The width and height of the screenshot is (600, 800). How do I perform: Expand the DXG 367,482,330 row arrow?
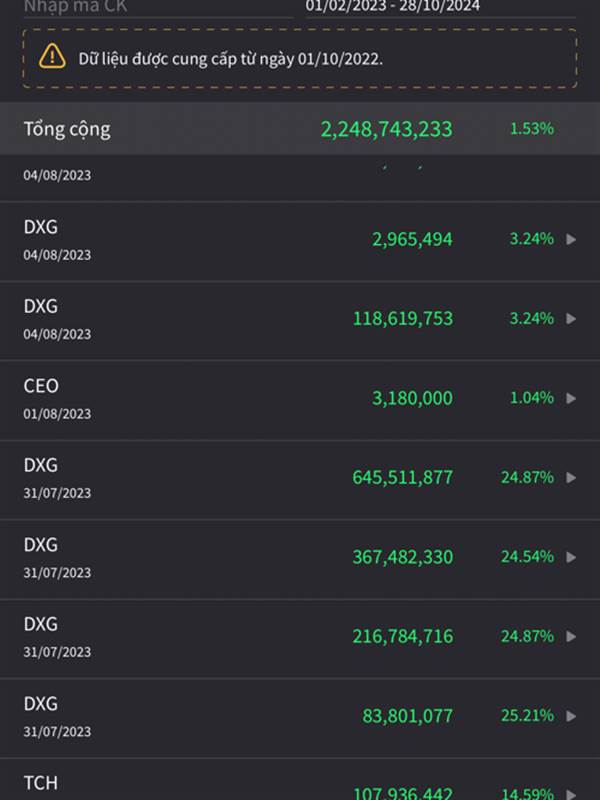tap(571, 557)
